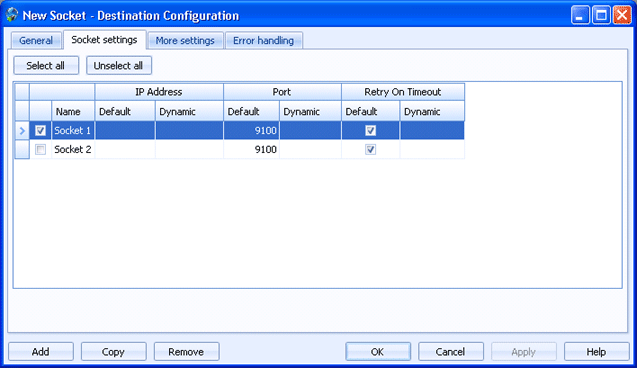The width and height of the screenshot is (637, 368).
Task: Select Socket 2 port default value 9100
Action: [x=251, y=149]
